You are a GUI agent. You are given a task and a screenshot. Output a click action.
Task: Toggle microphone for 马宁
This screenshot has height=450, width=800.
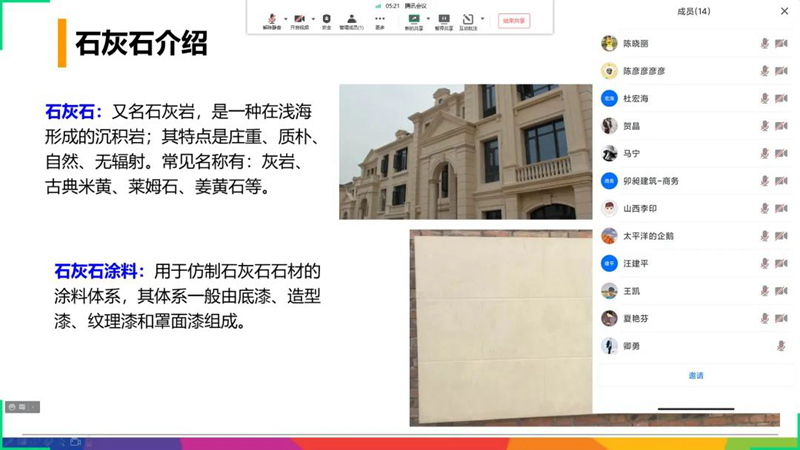coord(765,153)
